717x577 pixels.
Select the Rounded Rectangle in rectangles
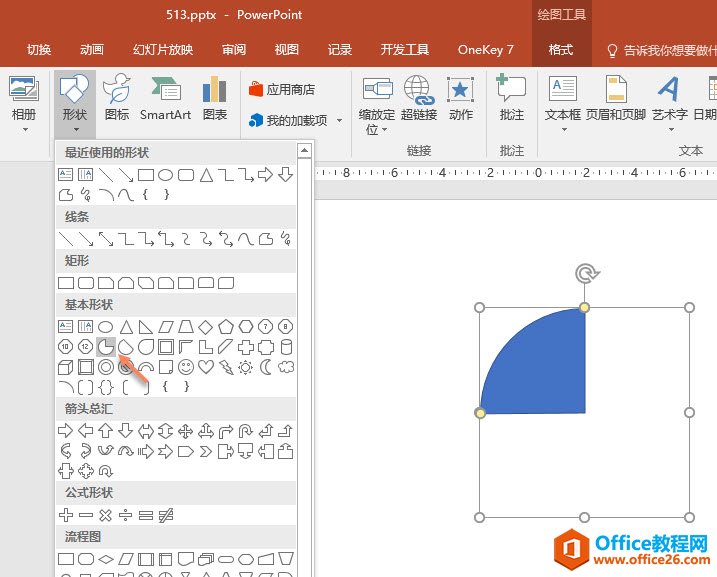86,283
